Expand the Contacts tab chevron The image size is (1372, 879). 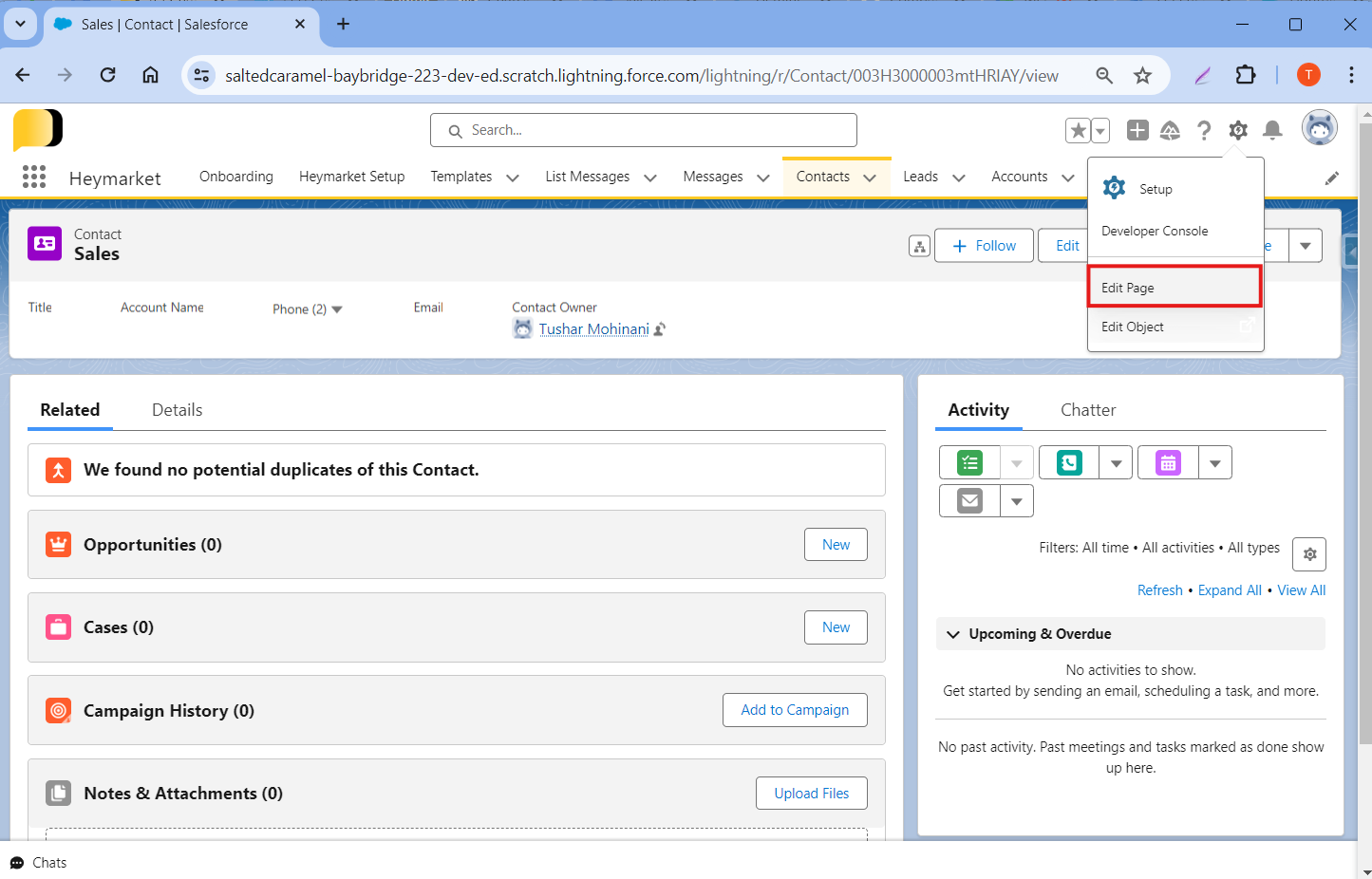870,178
